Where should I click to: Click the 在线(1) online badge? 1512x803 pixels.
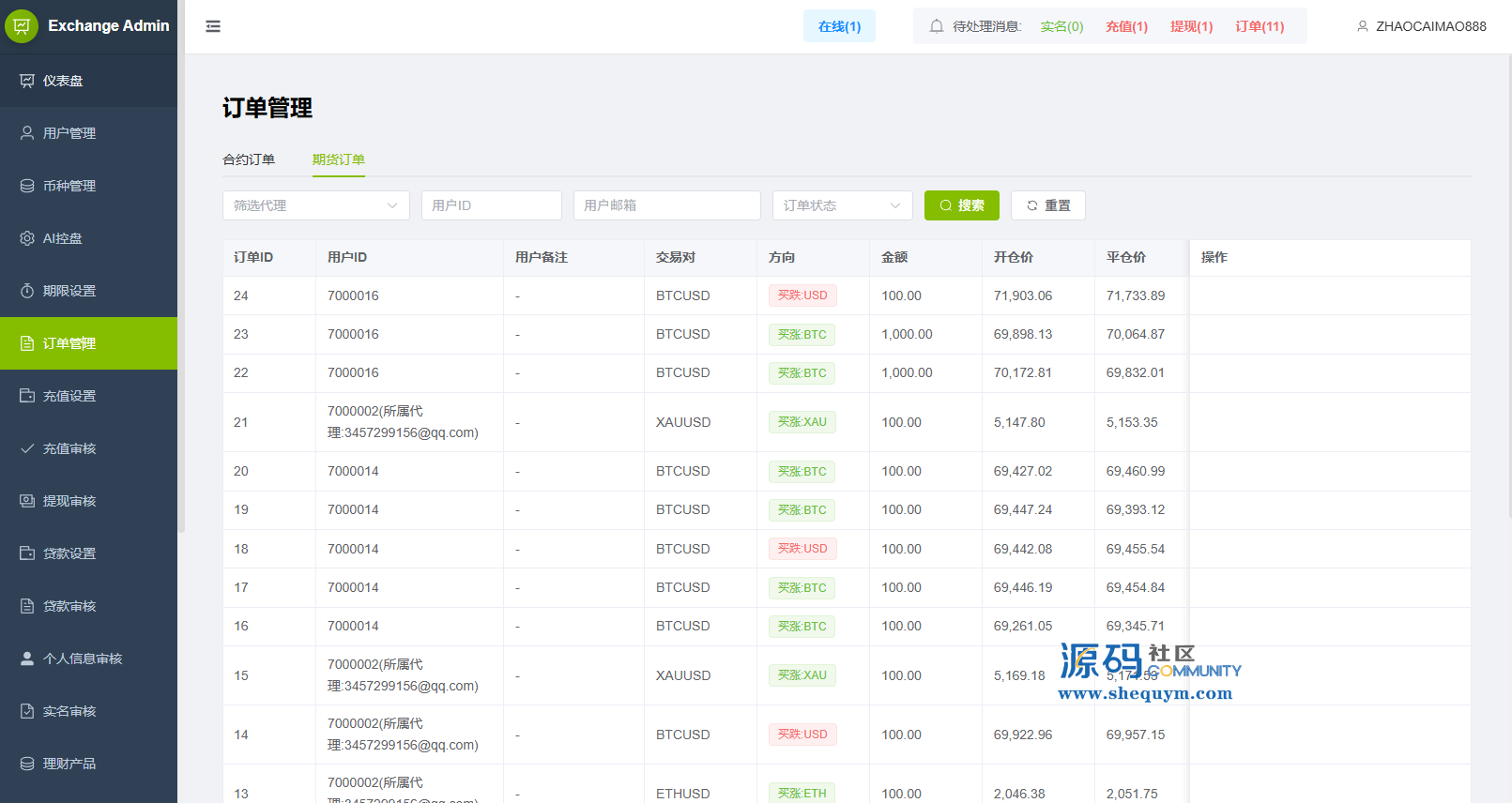[x=839, y=26]
